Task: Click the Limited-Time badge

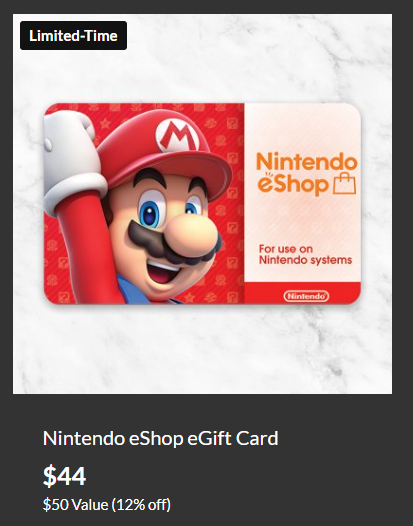Action: (73, 36)
